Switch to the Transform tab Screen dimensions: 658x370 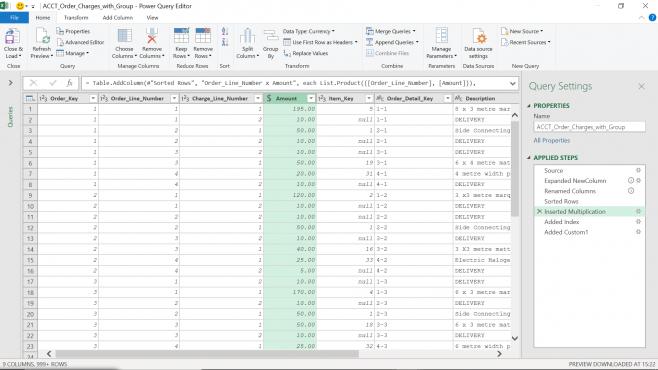[x=76, y=18]
